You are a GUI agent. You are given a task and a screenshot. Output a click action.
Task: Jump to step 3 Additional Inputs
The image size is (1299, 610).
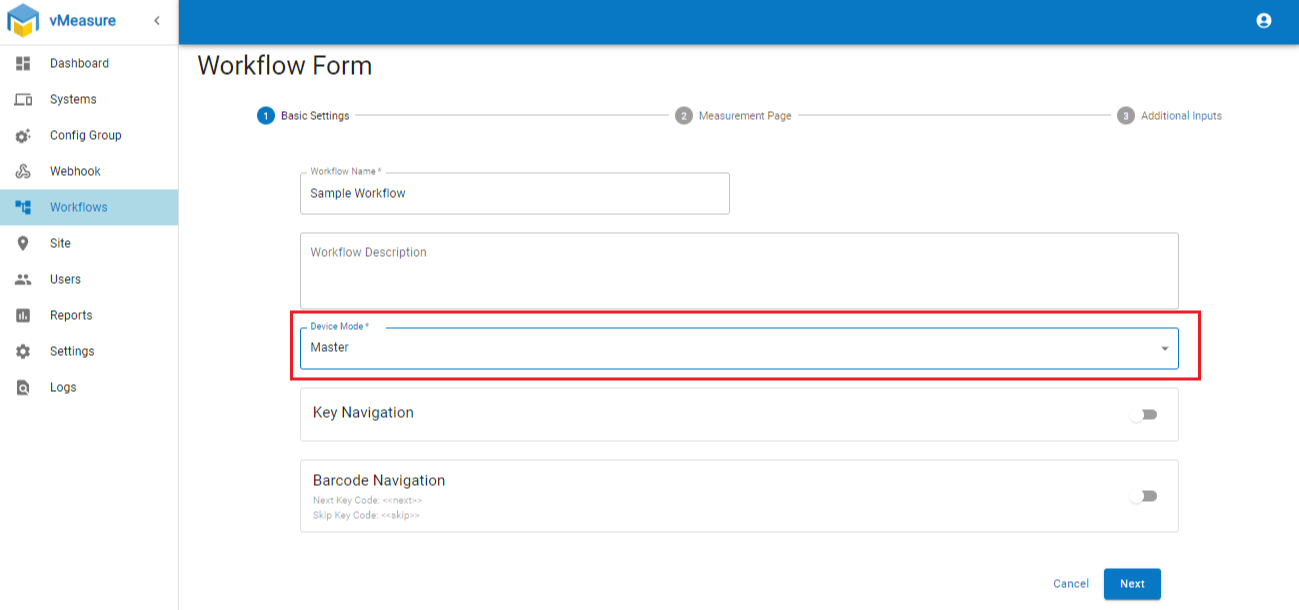[x=1169, y=116]
